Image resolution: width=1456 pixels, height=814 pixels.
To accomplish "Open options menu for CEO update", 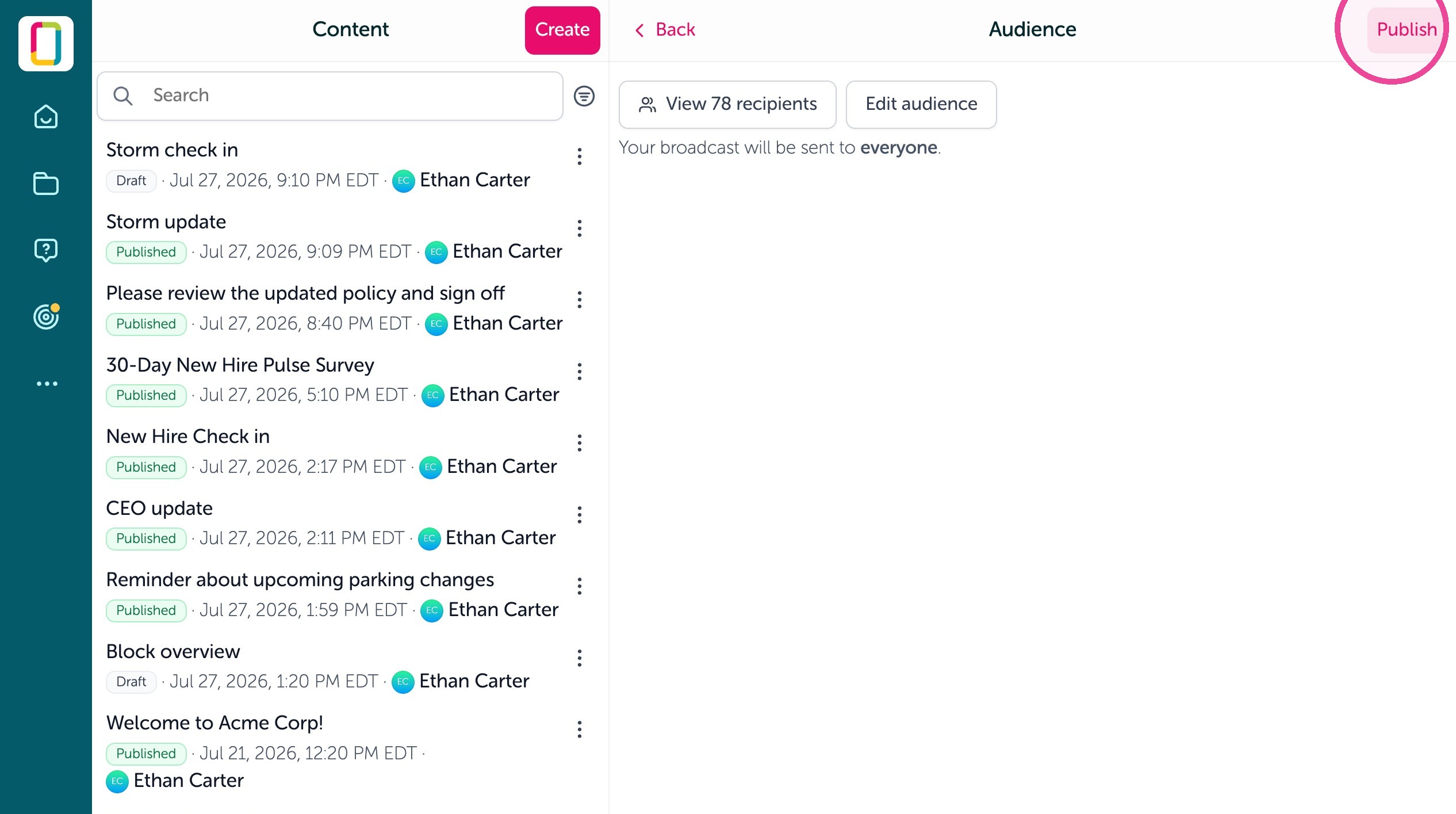I will point(580,515).
